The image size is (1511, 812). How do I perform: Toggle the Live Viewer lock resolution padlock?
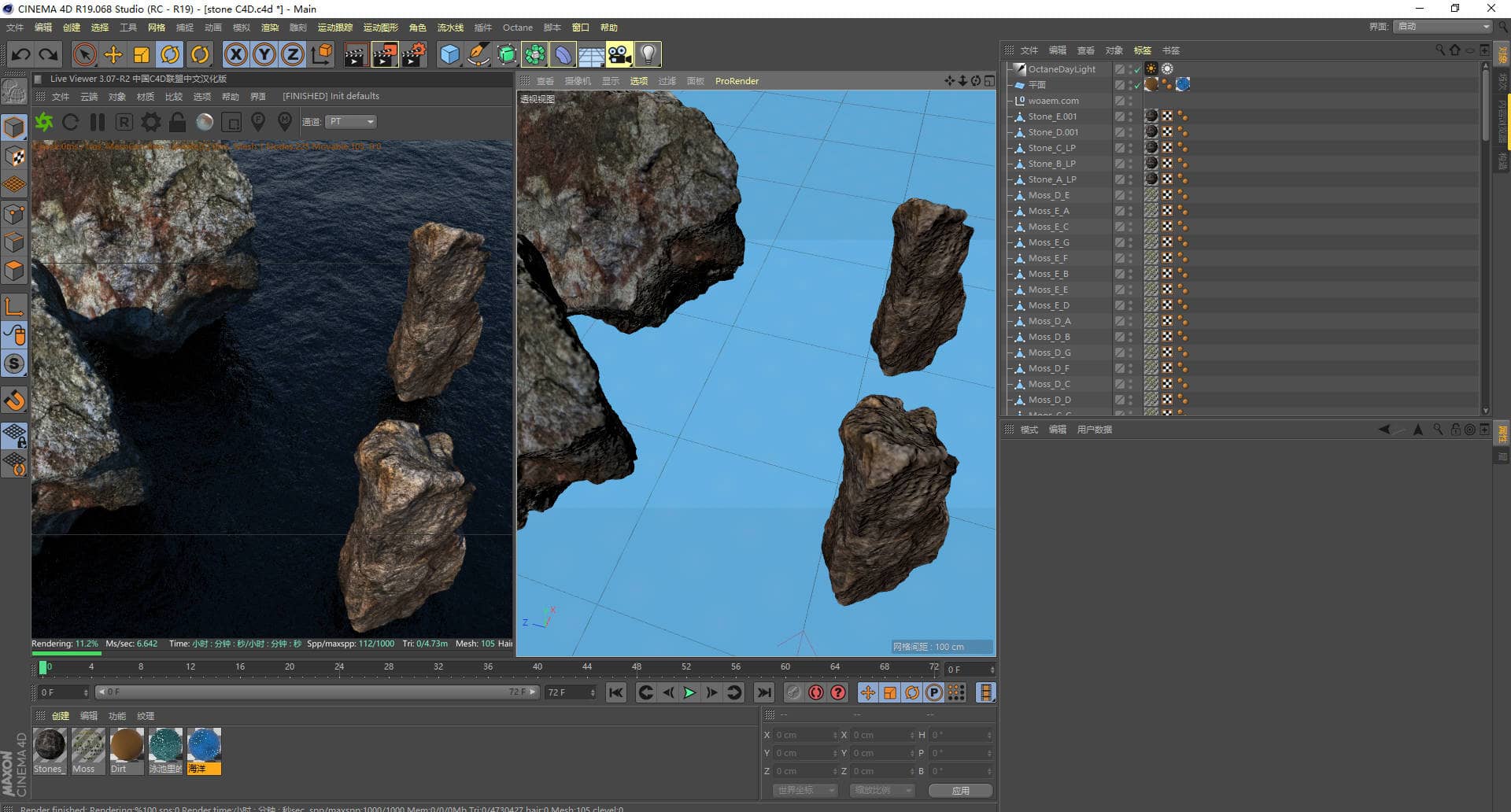click(x=178, y=122)
